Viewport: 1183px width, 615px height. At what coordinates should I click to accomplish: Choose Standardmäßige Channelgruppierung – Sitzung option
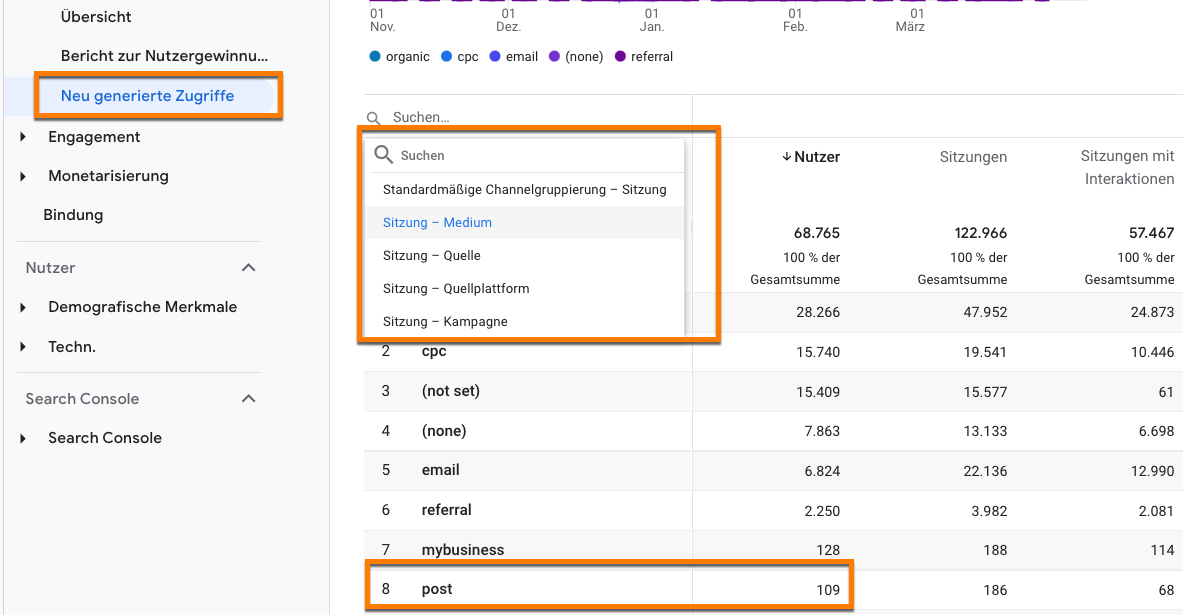coord(524,189)
